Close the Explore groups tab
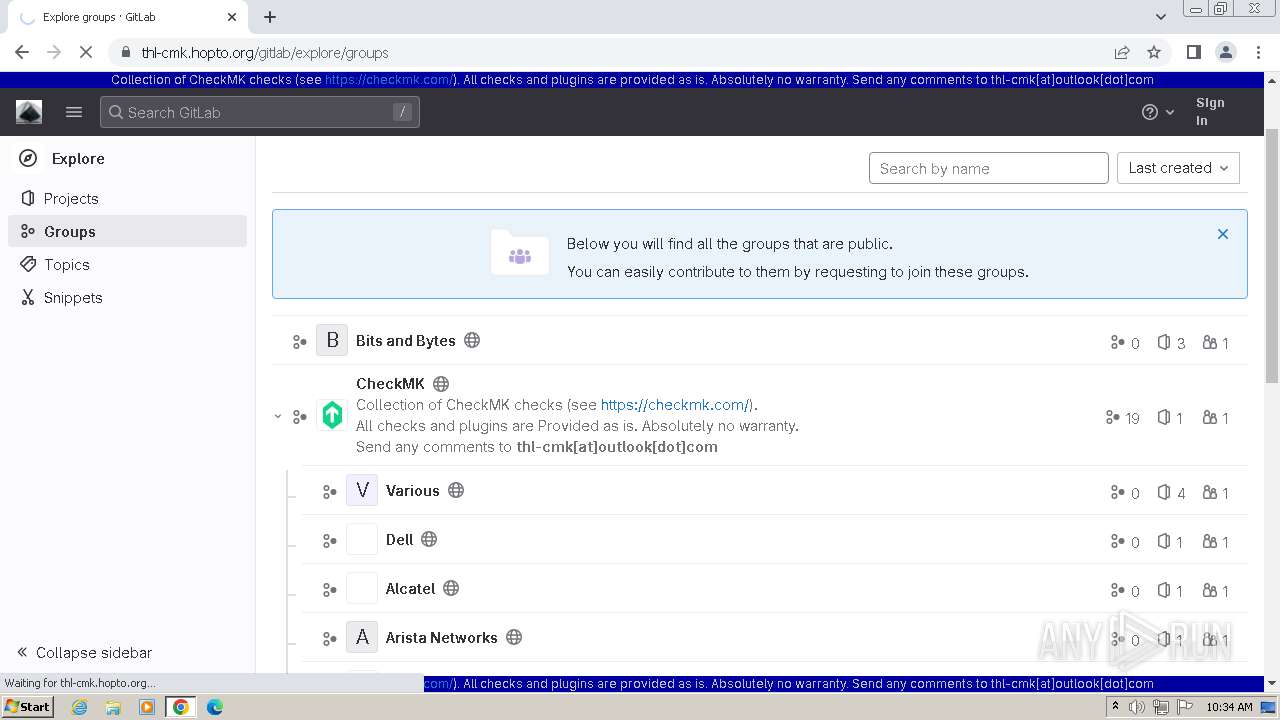Viewport: 1280px width, 720px height. click(x=232, y=17)
